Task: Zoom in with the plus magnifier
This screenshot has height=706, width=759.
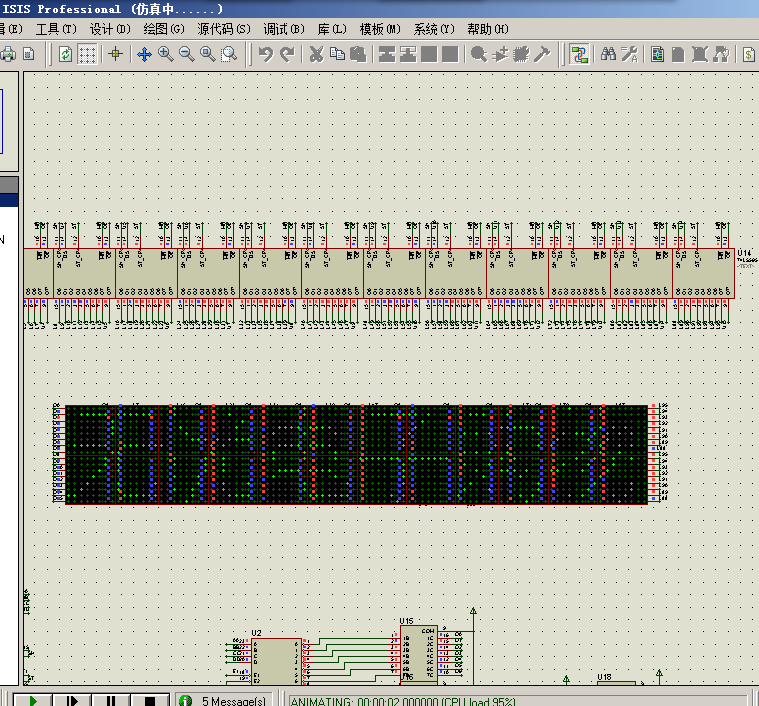Action: (166, 54)
